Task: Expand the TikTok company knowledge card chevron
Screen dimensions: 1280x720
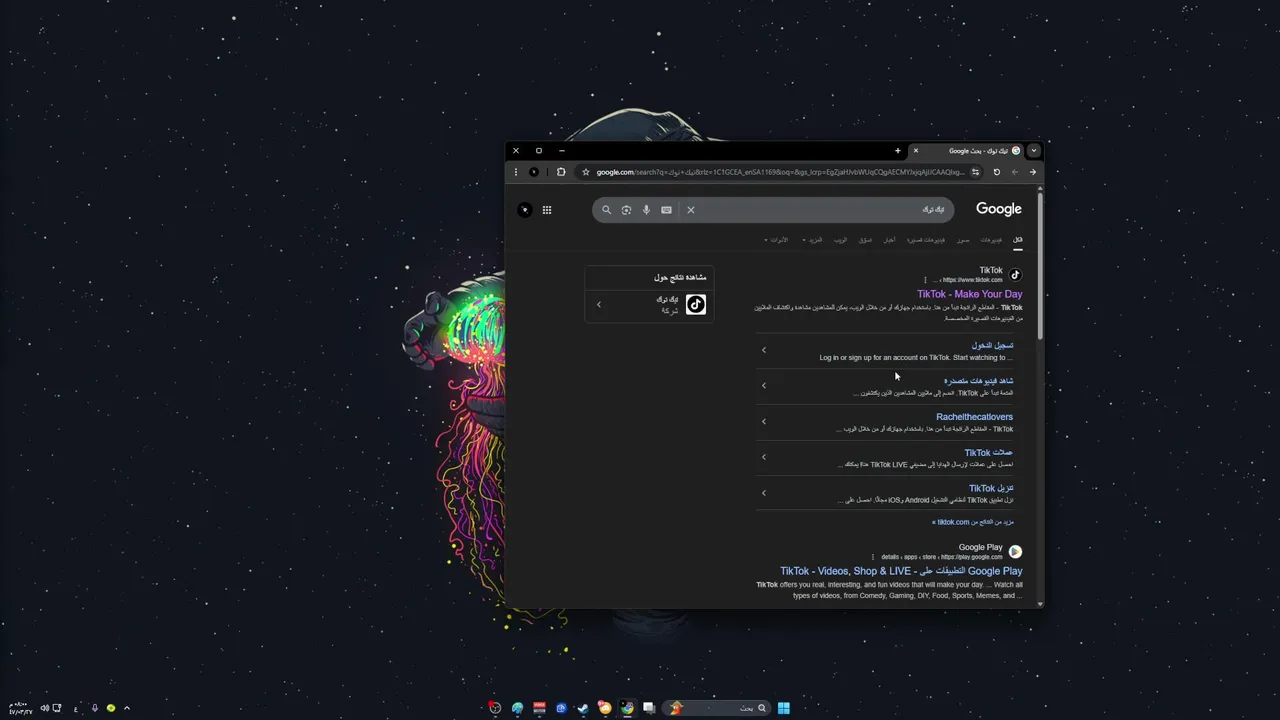Action: click(599, 305)
